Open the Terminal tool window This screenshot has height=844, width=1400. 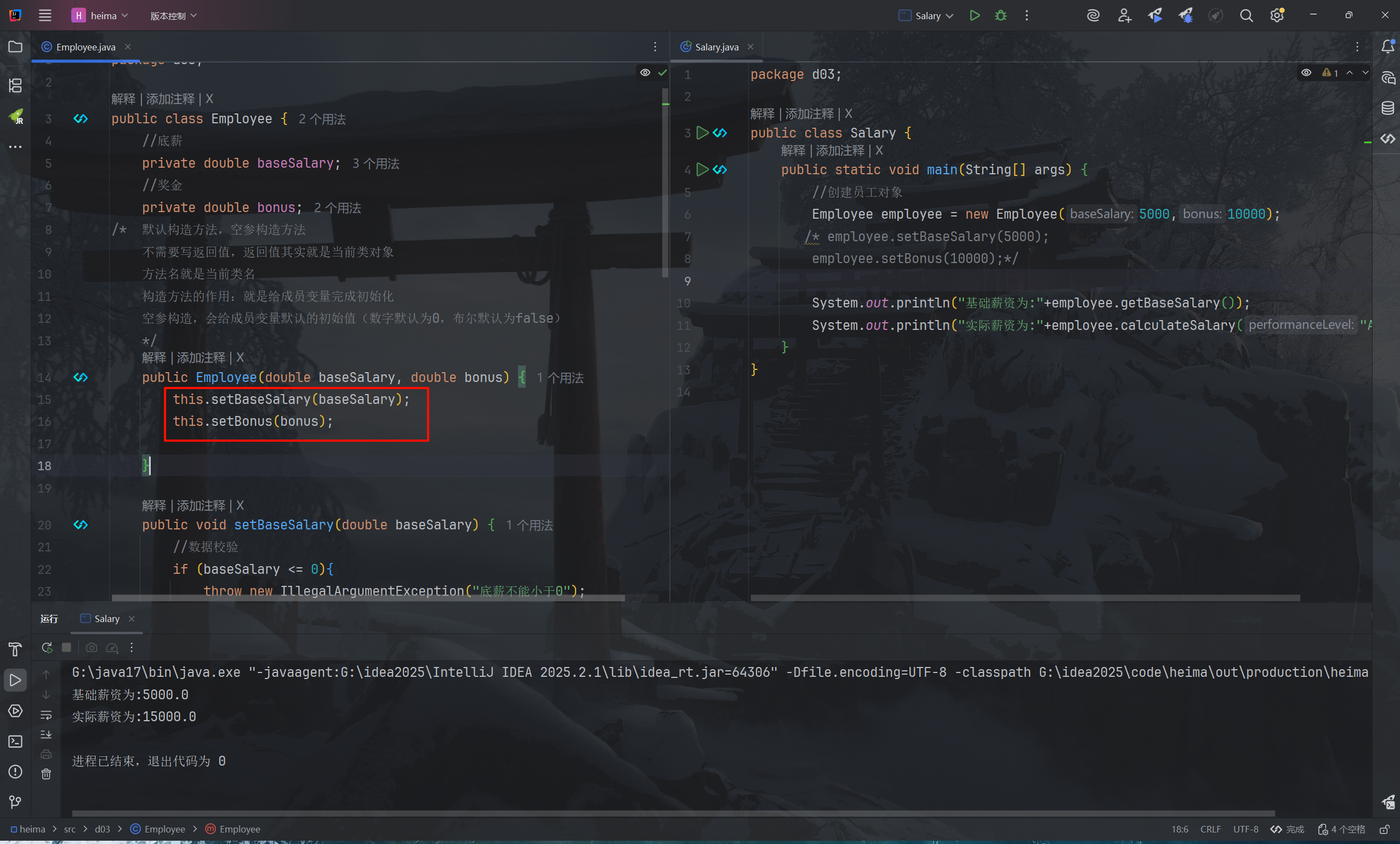(15, 741)
